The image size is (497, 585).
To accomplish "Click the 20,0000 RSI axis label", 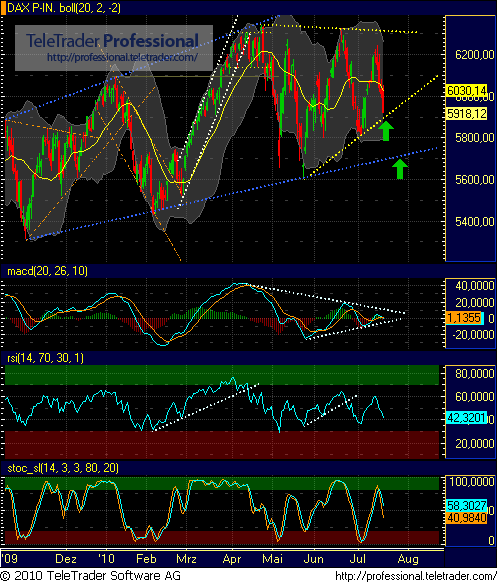I will click(475, 444).
